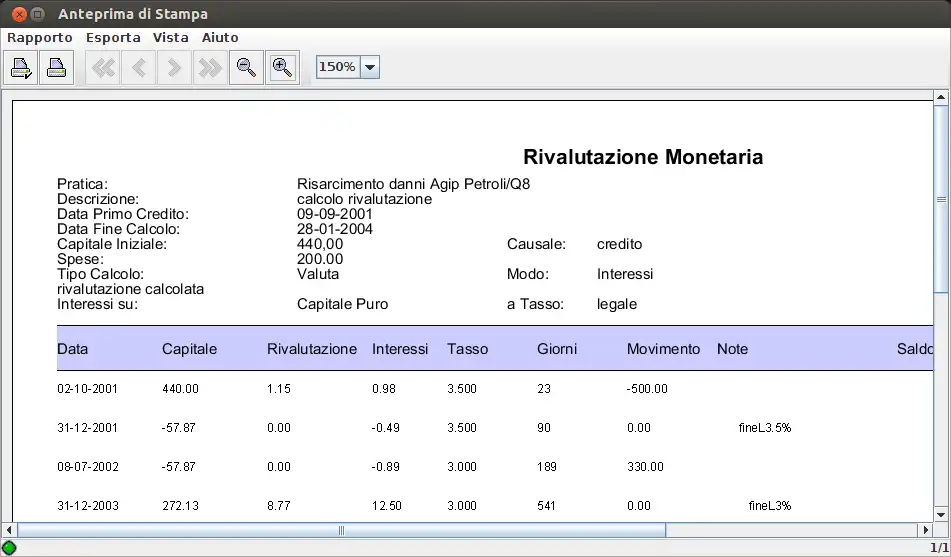This screenshot has width=951, height=557.
Task: Open the Vista menu
Action: click(171, 37)
